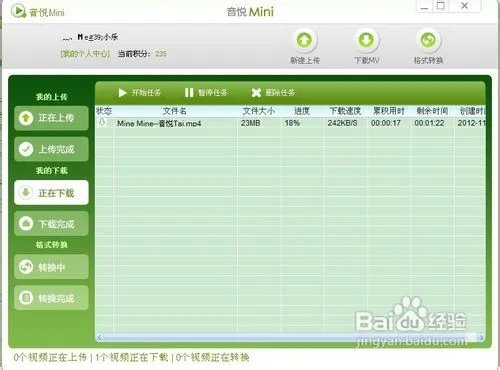Open 我的个人中心 link
This screenshot has width=500, height=370.
pyautogui.click(x=85, y=54)
